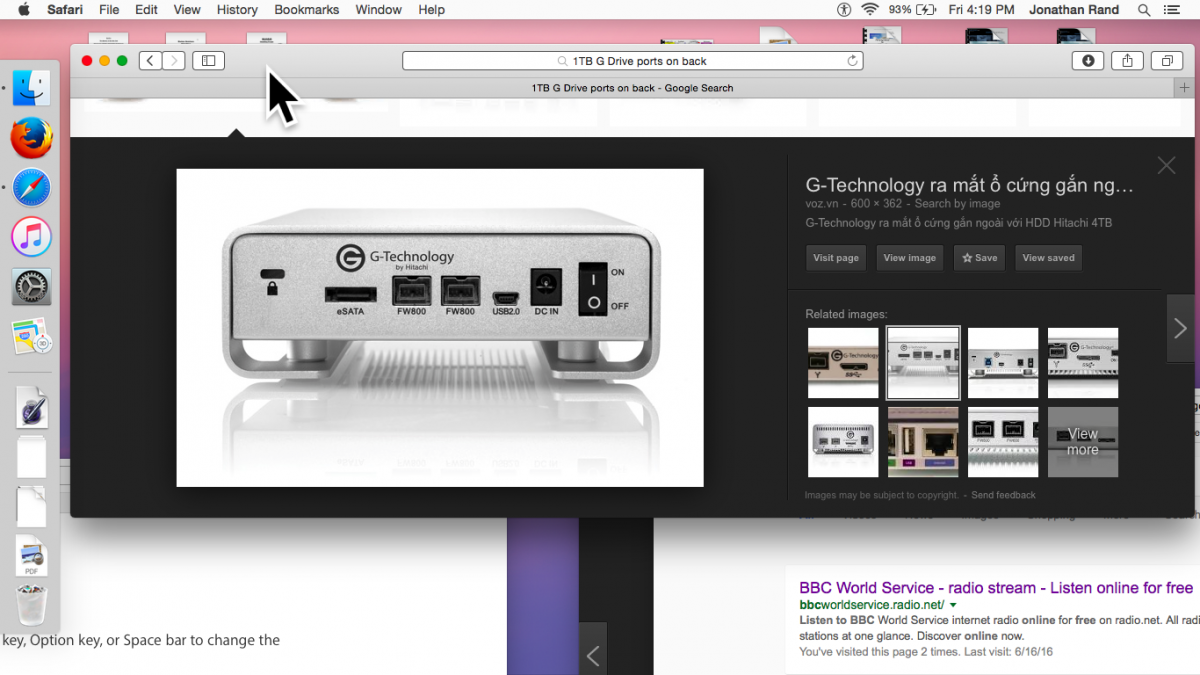The height and width of the screenshot is (675, 1200).
Task: Open G-Technology ra mắt ổ cứng title link
Action: 970,185
